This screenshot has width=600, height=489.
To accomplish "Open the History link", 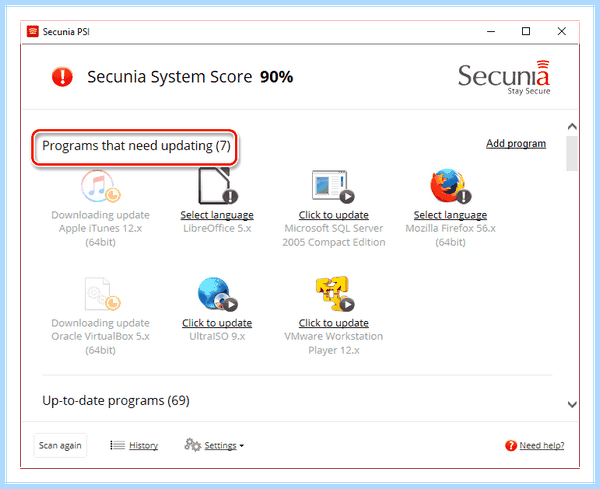I will 143,445.
